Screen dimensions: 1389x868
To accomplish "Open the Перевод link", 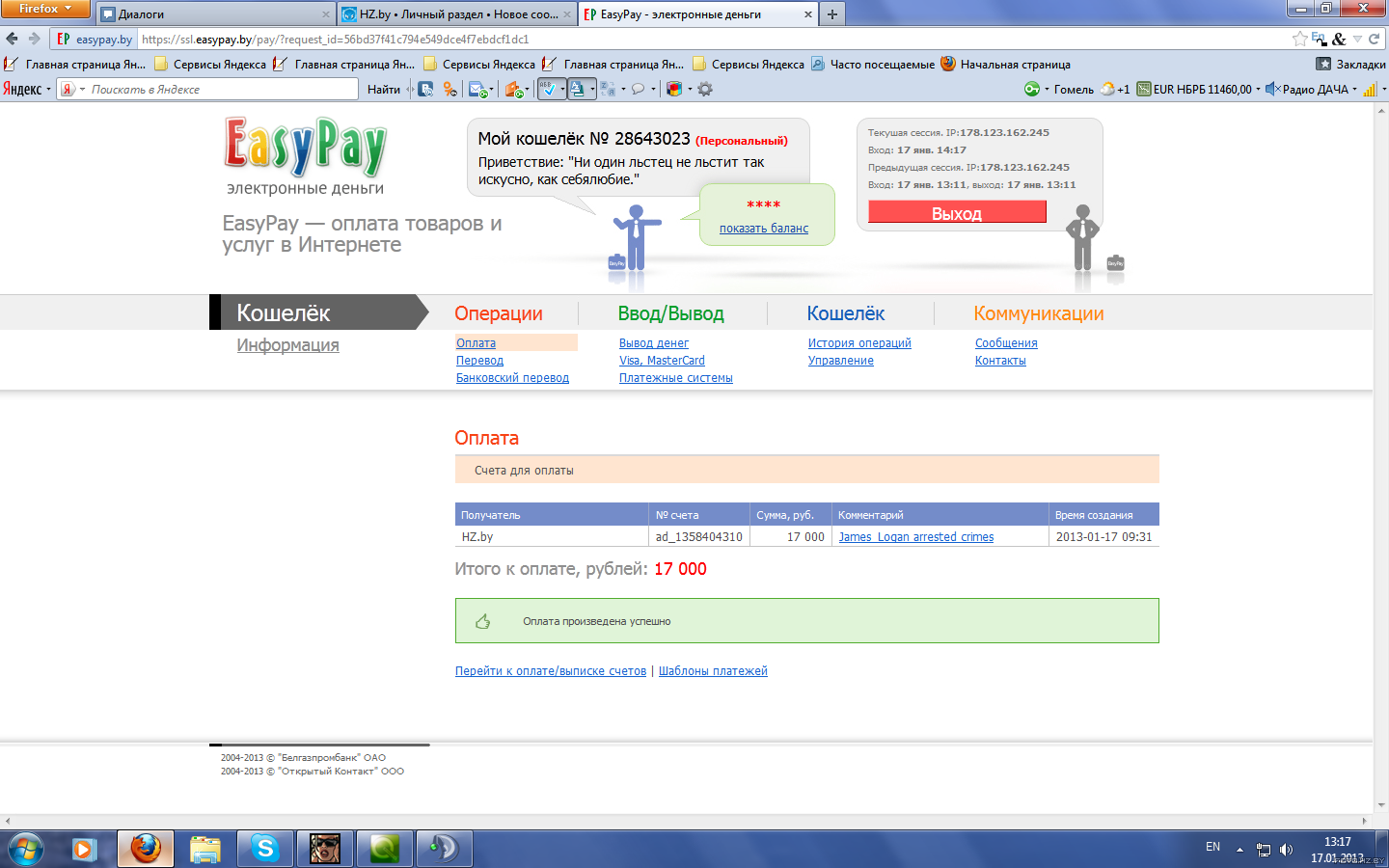I will 479,361.
